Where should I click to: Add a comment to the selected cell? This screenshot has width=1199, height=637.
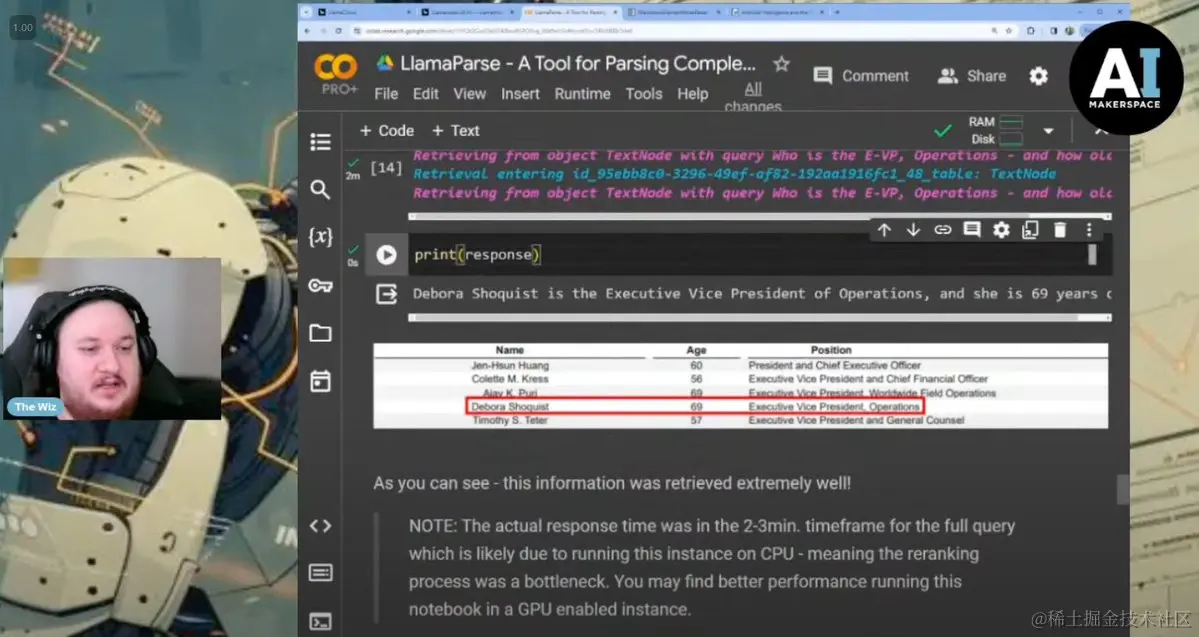972,229
